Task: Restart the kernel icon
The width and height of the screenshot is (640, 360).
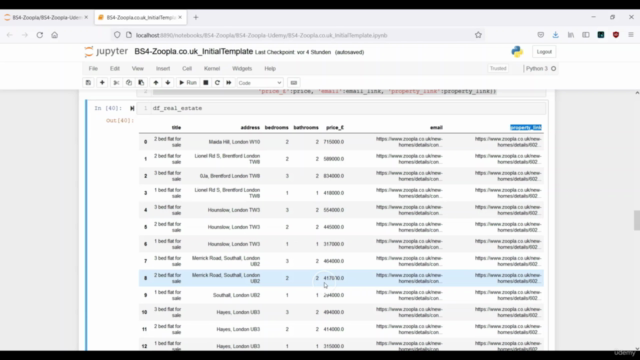Action: tap(217, 83)
